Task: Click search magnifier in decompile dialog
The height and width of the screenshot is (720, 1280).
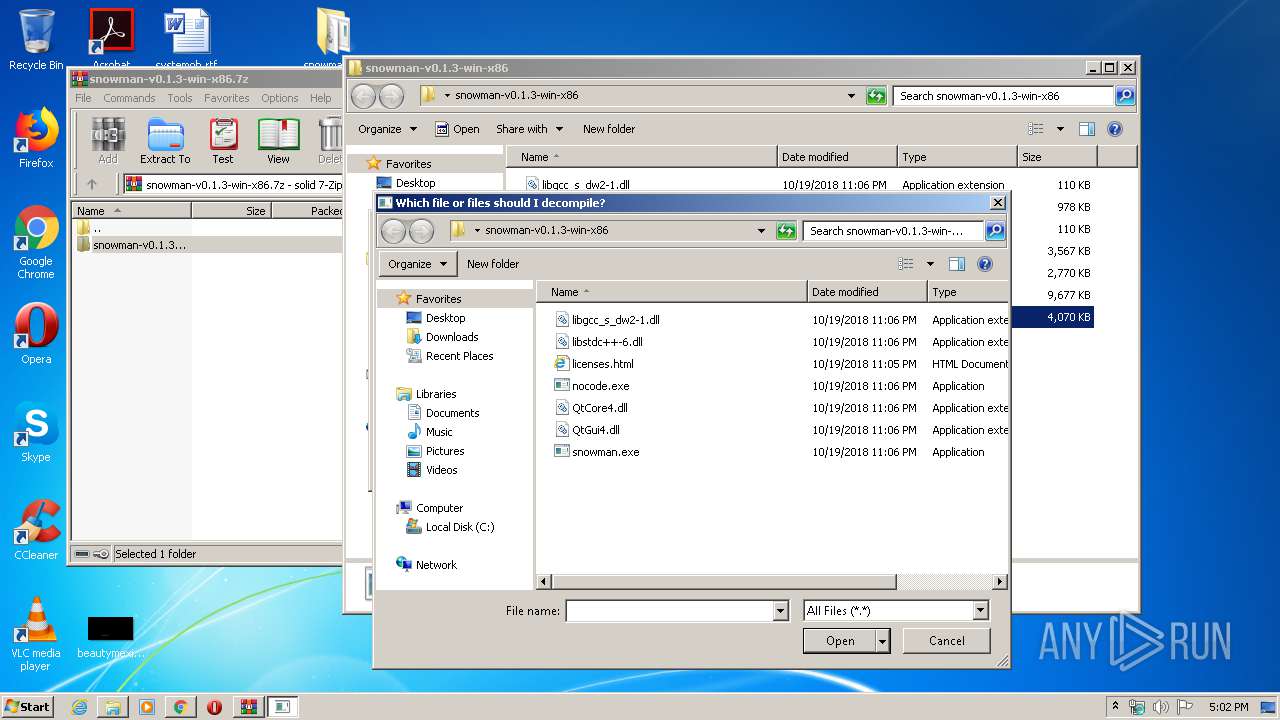Action: click(x=994, y=230)
